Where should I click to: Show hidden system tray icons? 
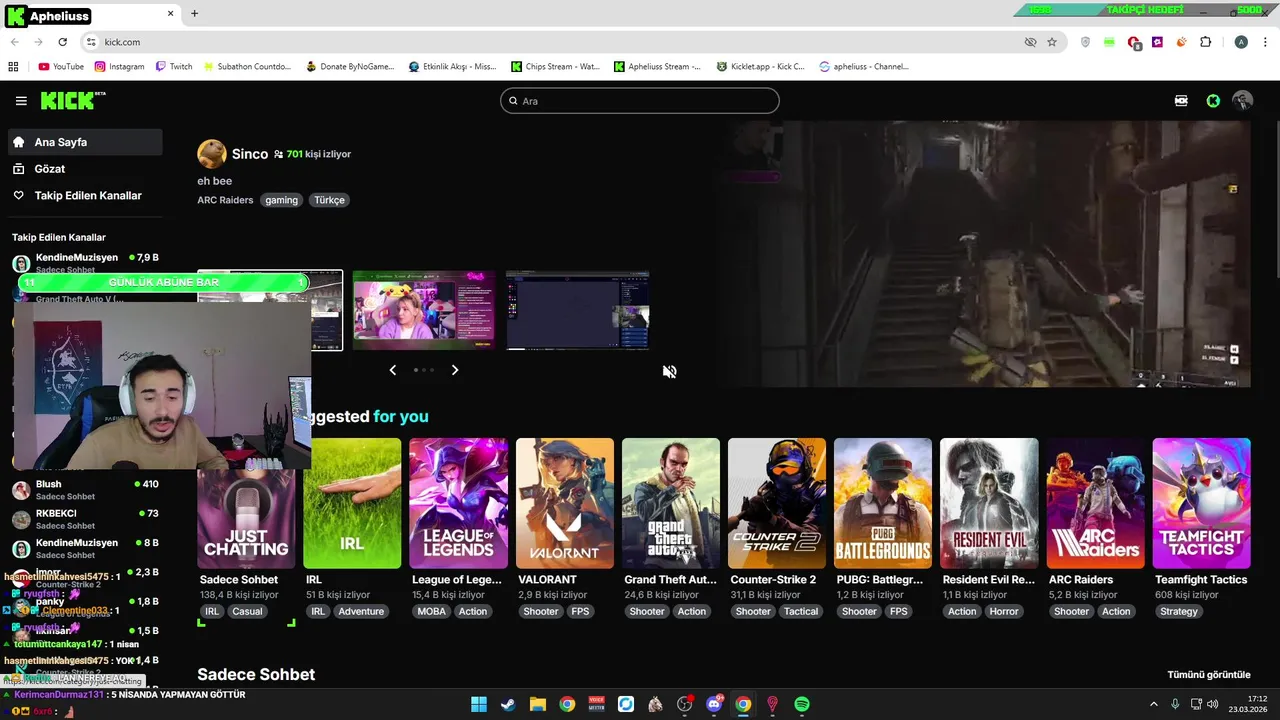coord(1153,704)
